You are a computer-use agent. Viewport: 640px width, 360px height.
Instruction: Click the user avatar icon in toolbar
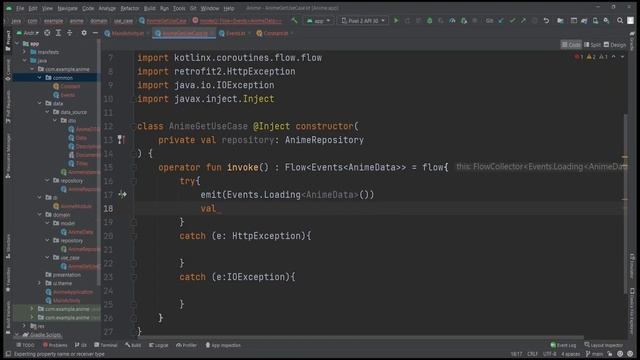coord(631,20)
